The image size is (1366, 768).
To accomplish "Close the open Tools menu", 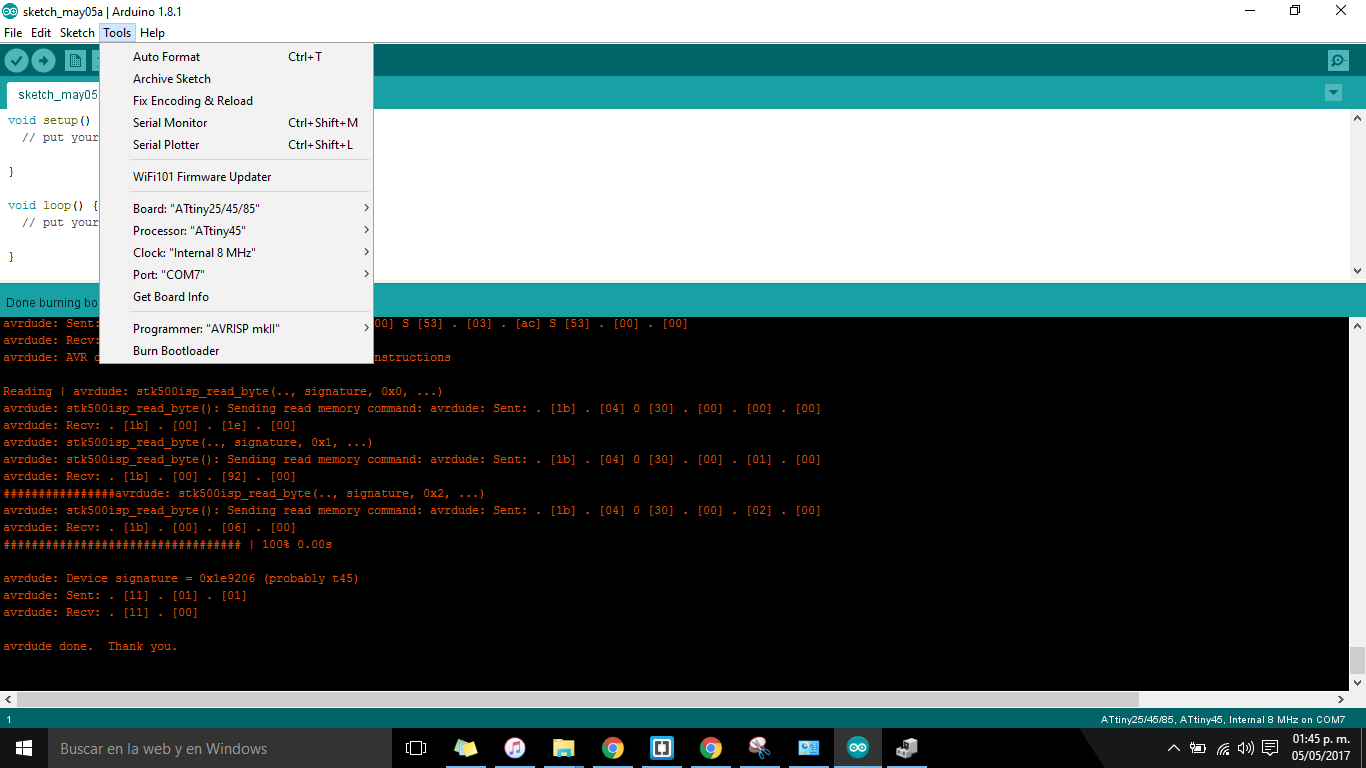I will click(117, 33).
